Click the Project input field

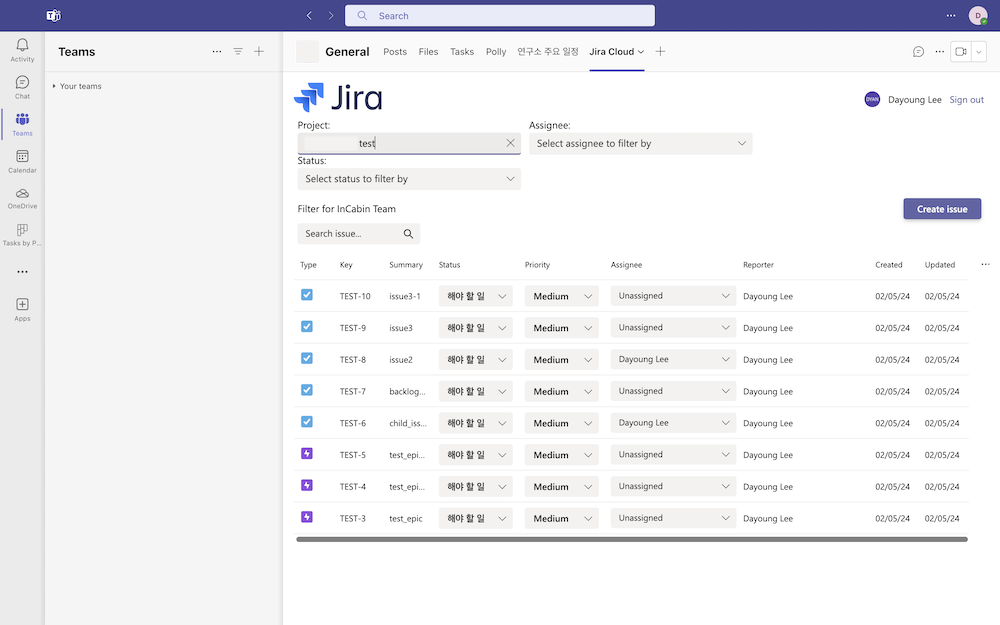point(409,143)
